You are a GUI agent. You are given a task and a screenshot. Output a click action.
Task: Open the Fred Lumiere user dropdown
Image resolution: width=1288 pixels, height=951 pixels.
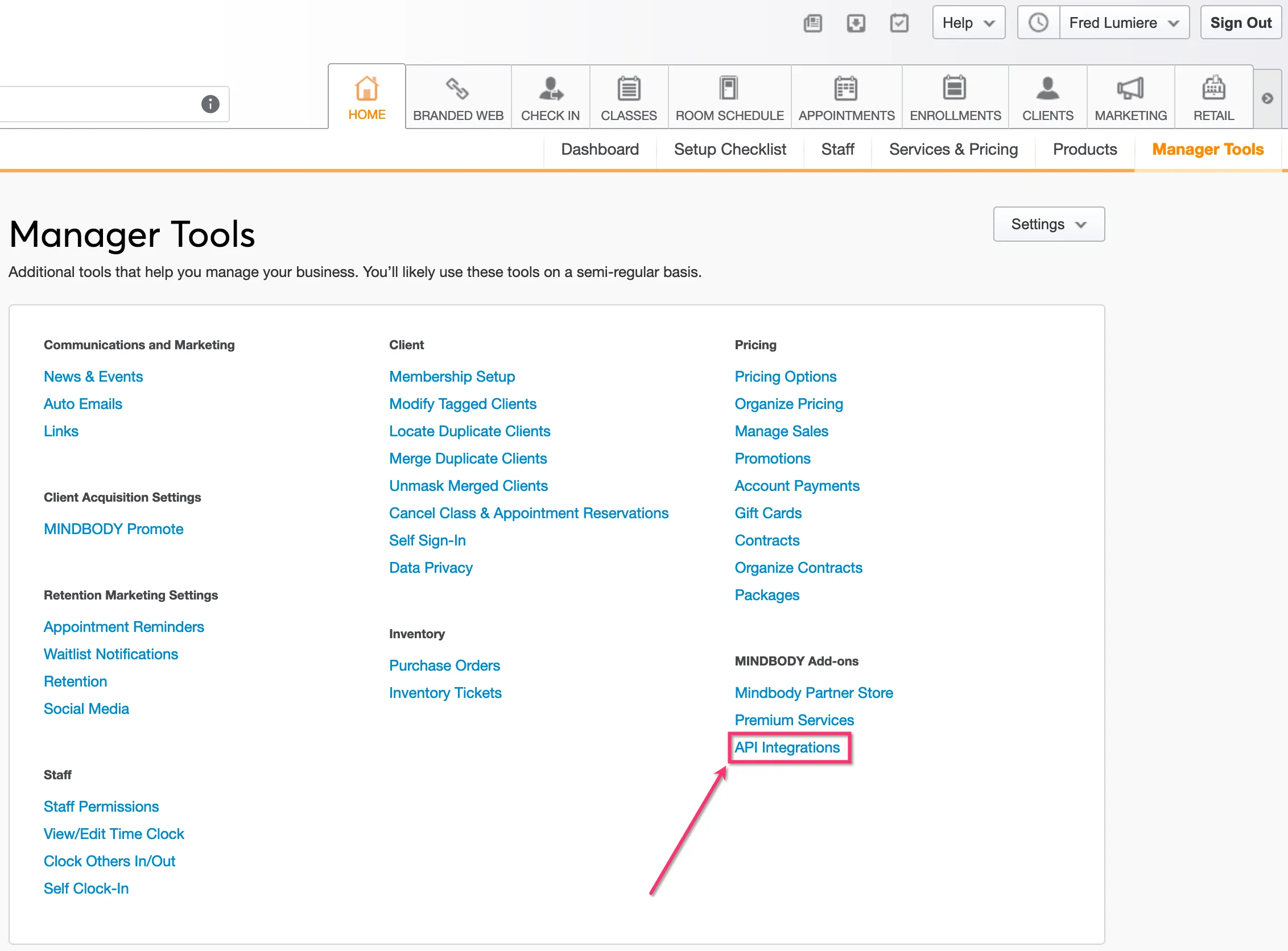click(1124, 23)
